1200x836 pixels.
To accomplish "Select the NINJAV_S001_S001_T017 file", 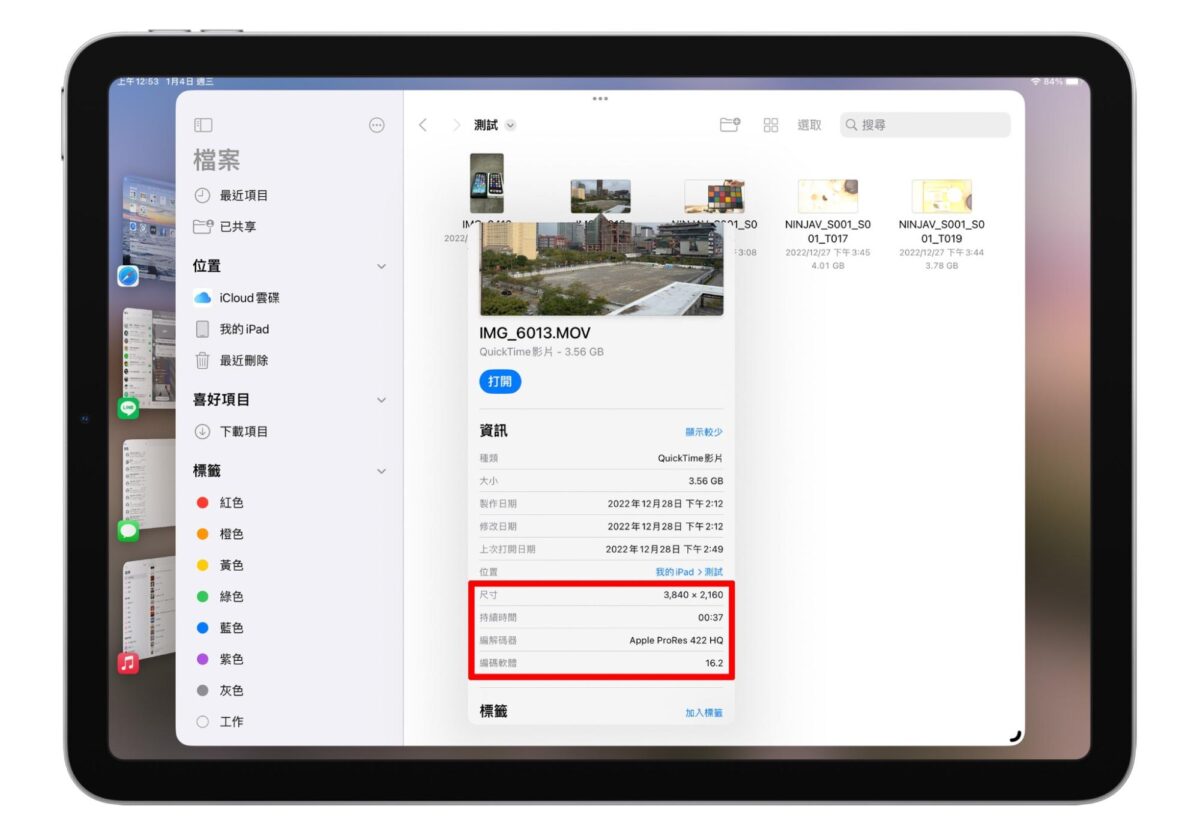I will point(828,225).
